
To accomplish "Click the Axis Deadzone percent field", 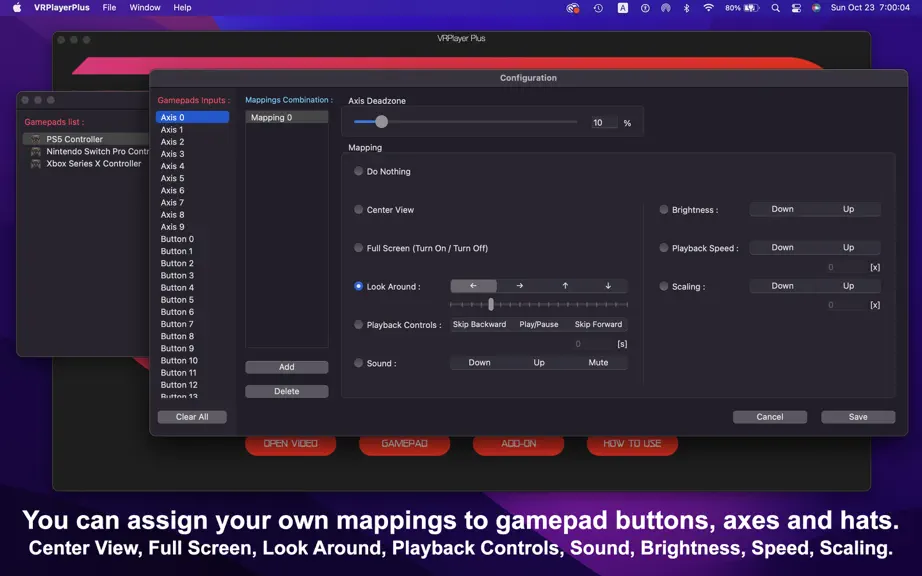I will point(604,123).
